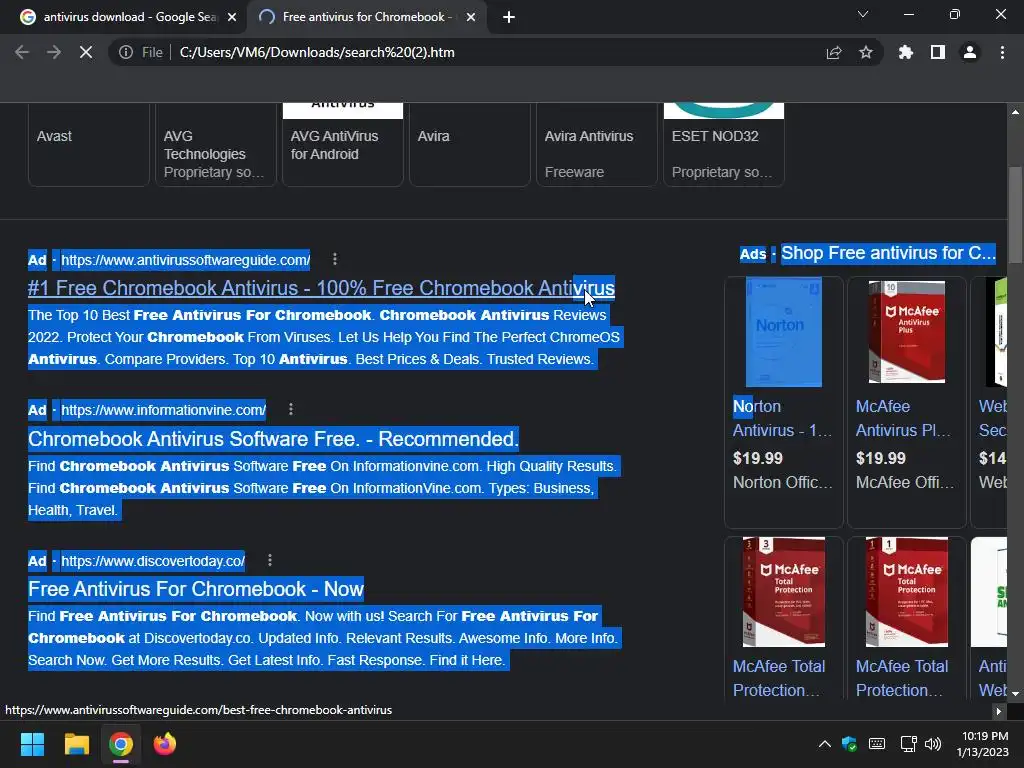Select the AVG AntiVirus for Android card
1024x768 pixels.
pos(343,145)
